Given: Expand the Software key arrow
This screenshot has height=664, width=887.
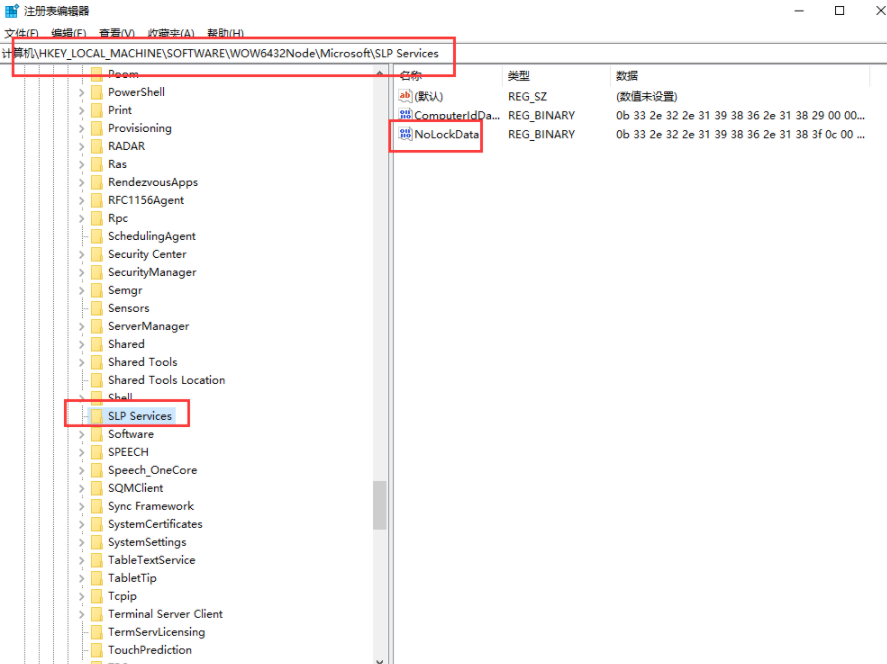Looking at the screenshot, I should pos(81,434).
